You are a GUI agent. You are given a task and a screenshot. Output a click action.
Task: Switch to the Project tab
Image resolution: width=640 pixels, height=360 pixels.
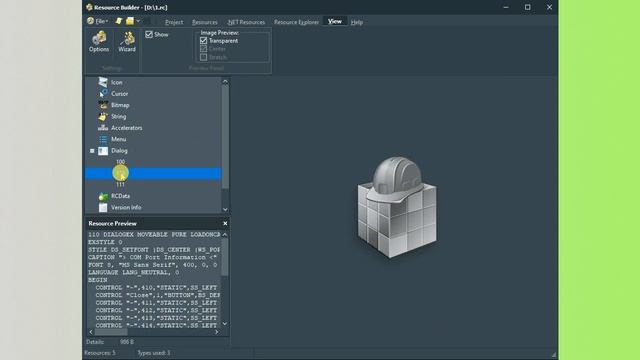pos(174,22)
